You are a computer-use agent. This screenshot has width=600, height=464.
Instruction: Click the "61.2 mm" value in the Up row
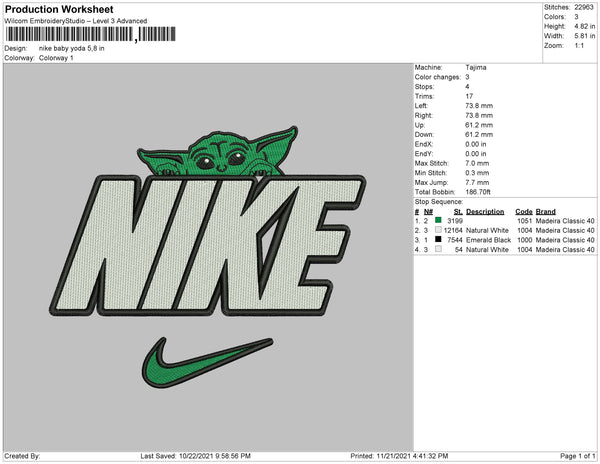pos(479,125)
